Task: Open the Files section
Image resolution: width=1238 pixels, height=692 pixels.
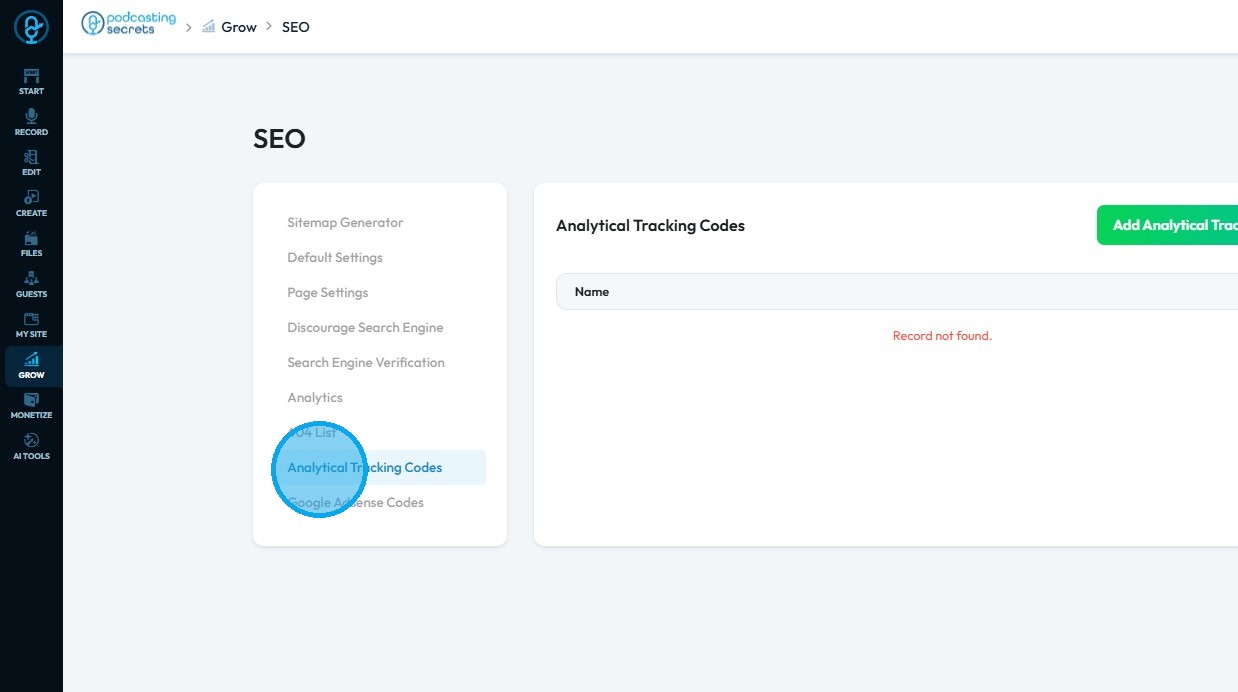Action: click(31, 243)
